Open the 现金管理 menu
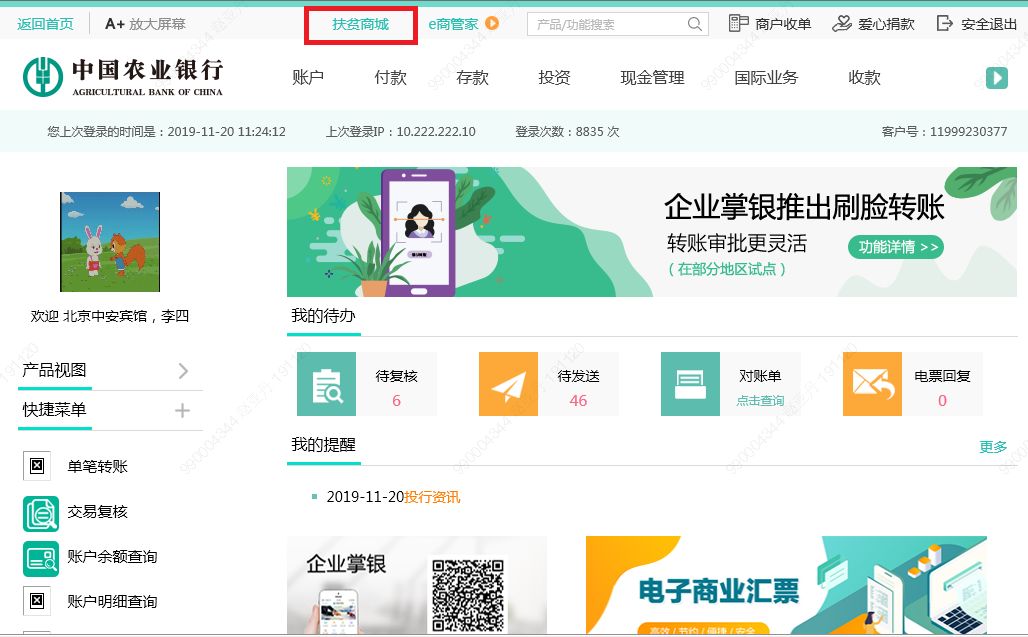This screenshot has height=637, width=1028. click(652, 78)
